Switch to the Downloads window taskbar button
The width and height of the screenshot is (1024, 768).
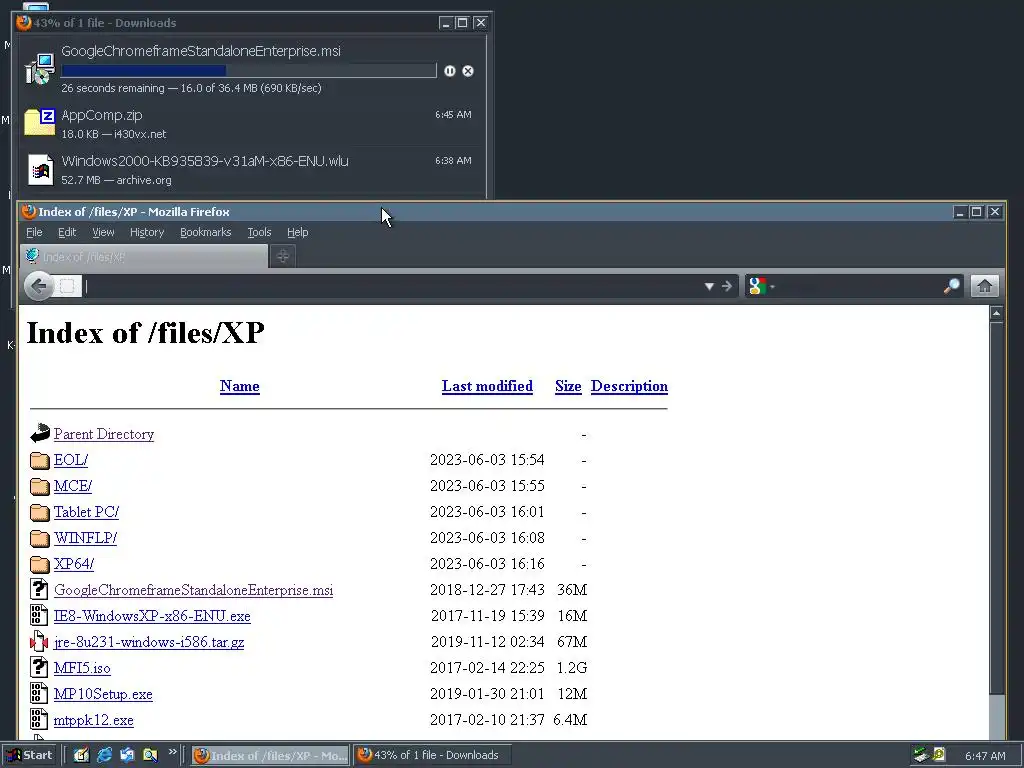coord(431,756)
